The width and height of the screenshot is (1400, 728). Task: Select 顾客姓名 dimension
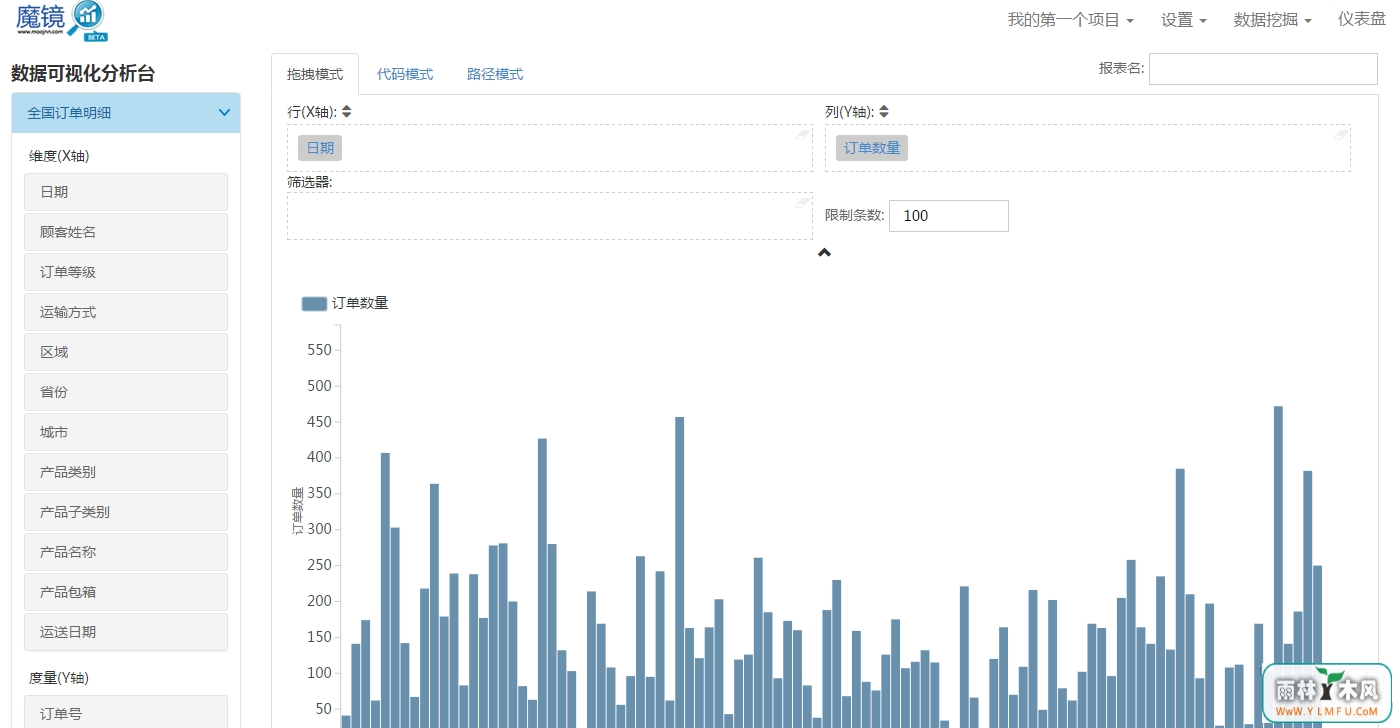pos(126,232)
